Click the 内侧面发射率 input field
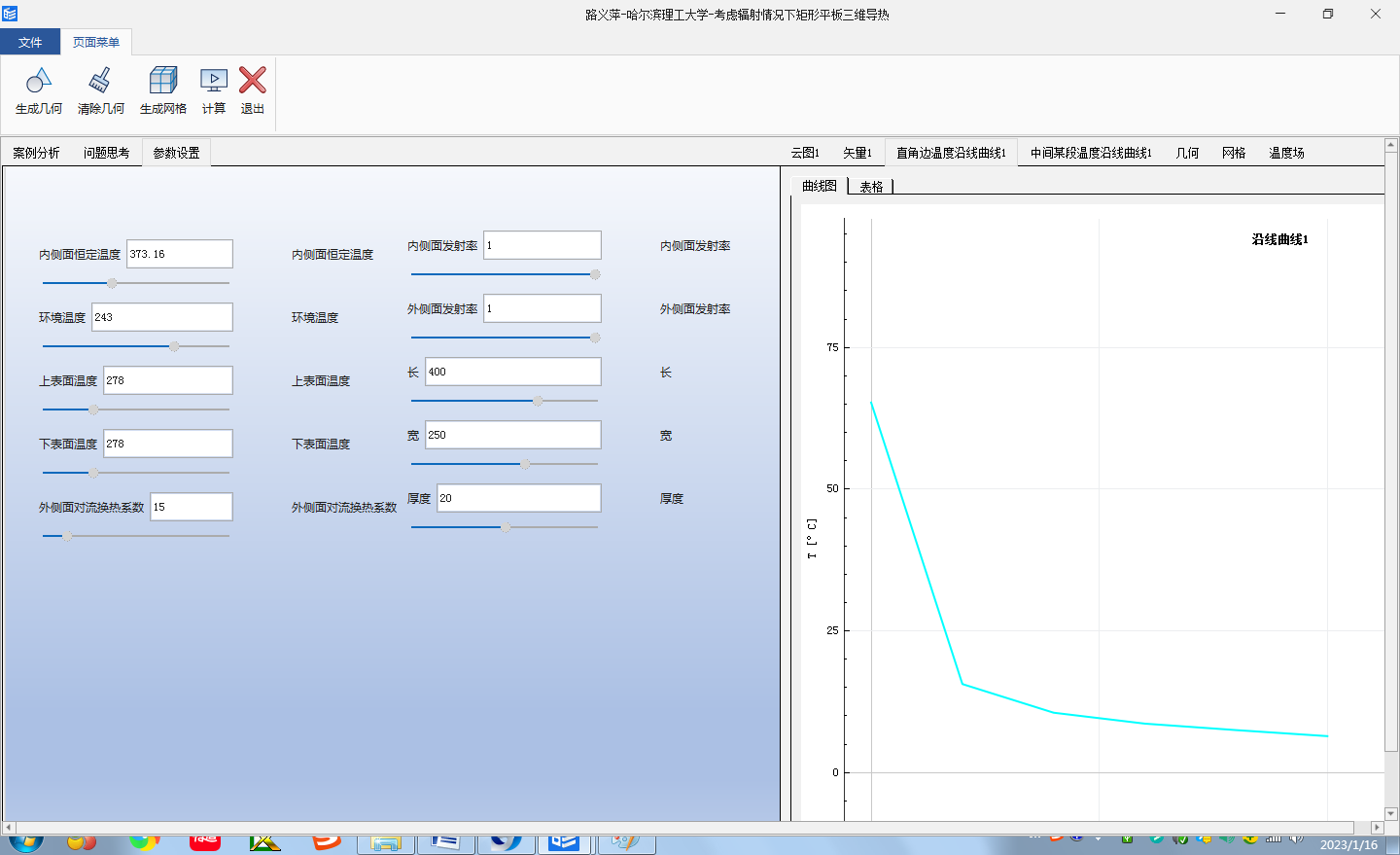Screen dimensions: 1400x855 click(542, 245)
